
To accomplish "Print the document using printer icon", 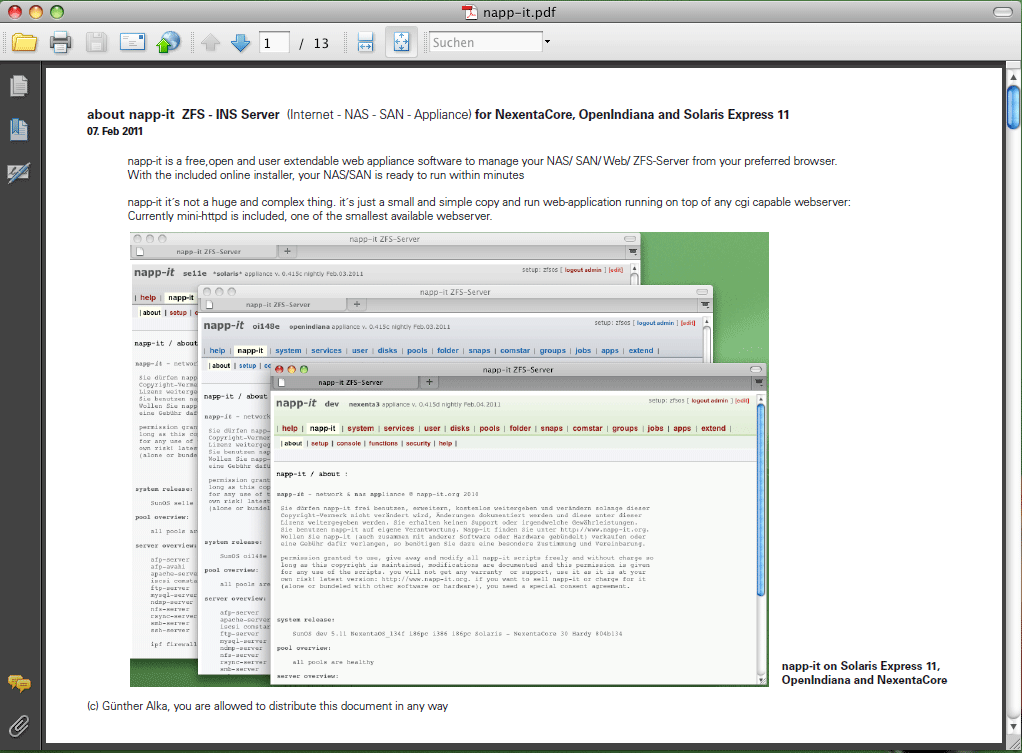I will pos(60,43).
